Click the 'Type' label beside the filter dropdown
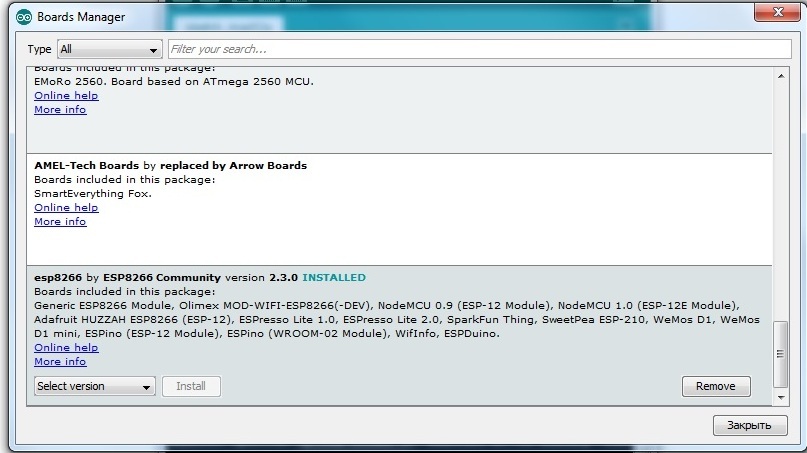The height and width of the screenshot is (453, 807). (39, 49)
